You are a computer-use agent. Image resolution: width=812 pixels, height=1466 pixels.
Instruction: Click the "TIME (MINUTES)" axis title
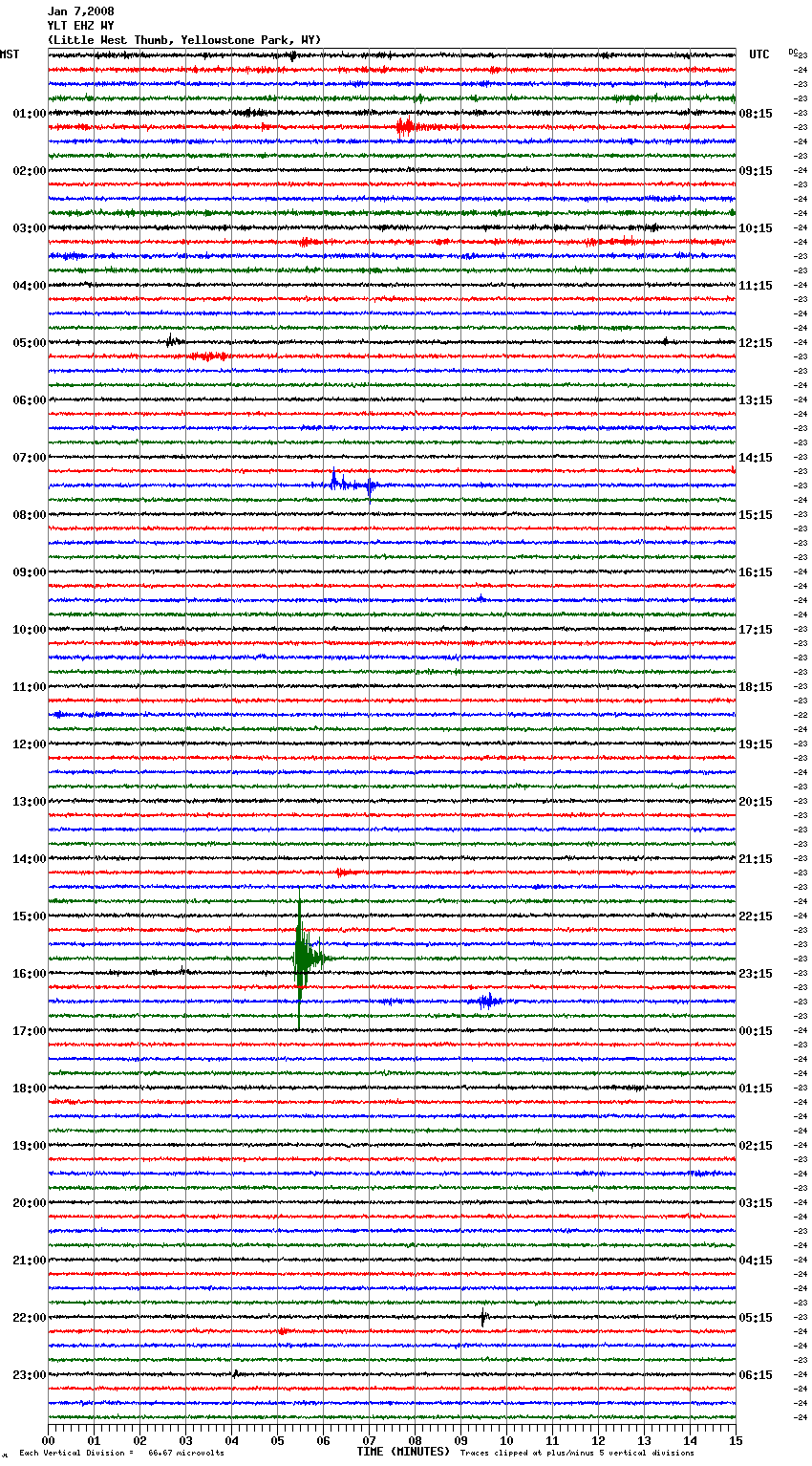click(403, 1452)
